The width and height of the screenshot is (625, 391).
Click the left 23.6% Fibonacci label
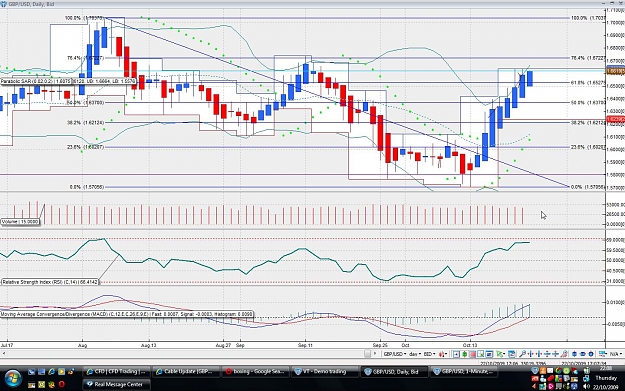[85, 147]
